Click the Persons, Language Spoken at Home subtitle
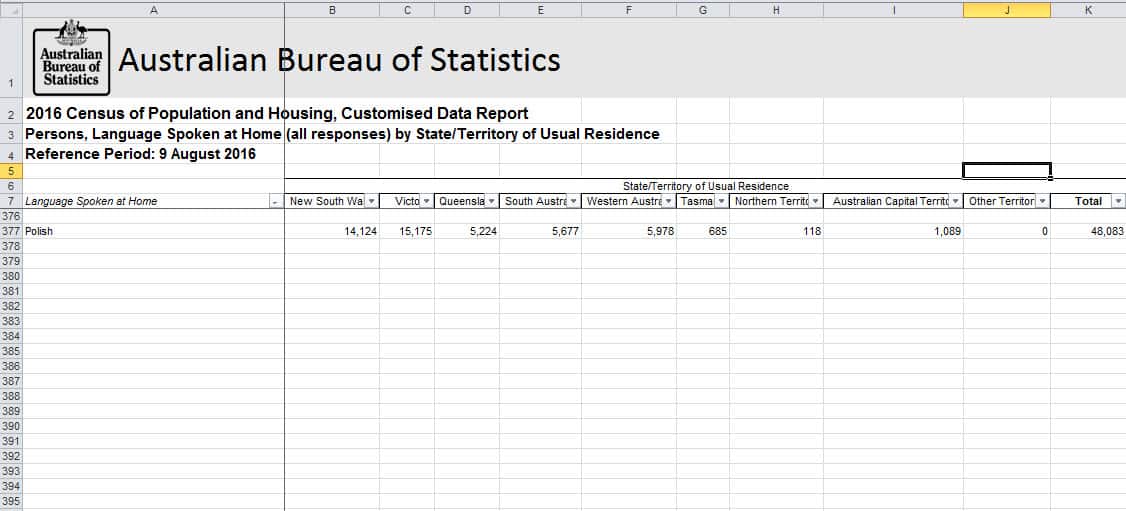 pyautogui.click(x=343, y=134)
